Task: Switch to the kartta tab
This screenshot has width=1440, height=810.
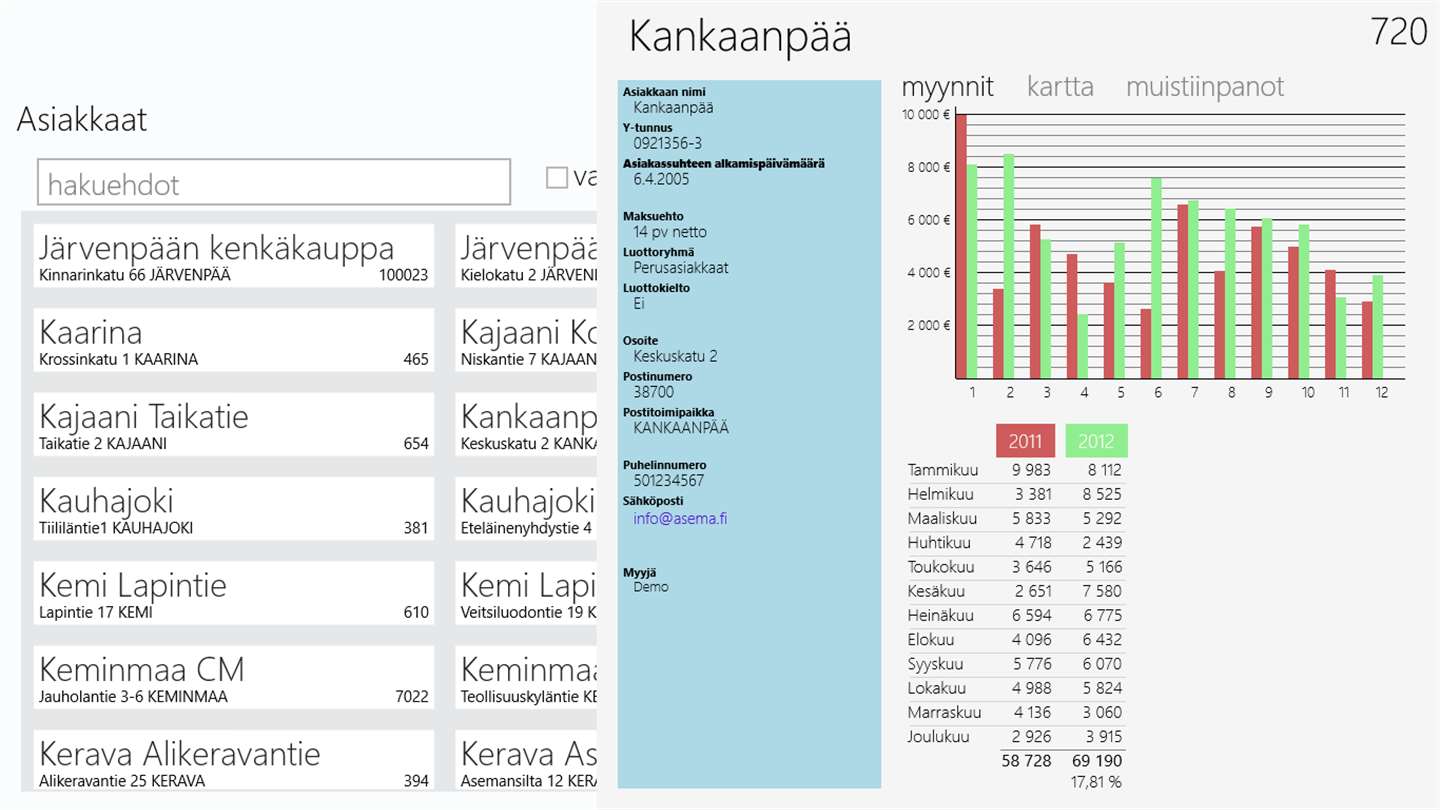Action: [1060, 87]
